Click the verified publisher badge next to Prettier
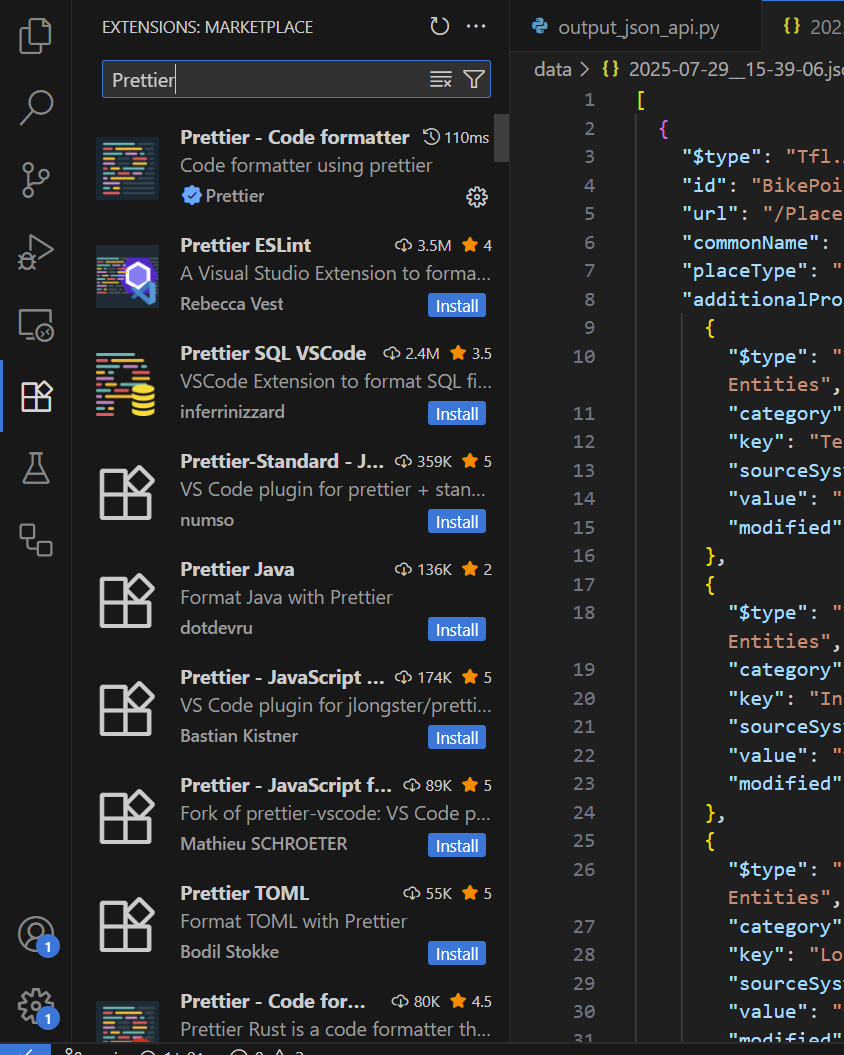Image resolution: width=844 pixels, height=1055 pixels. pos(191,196)
